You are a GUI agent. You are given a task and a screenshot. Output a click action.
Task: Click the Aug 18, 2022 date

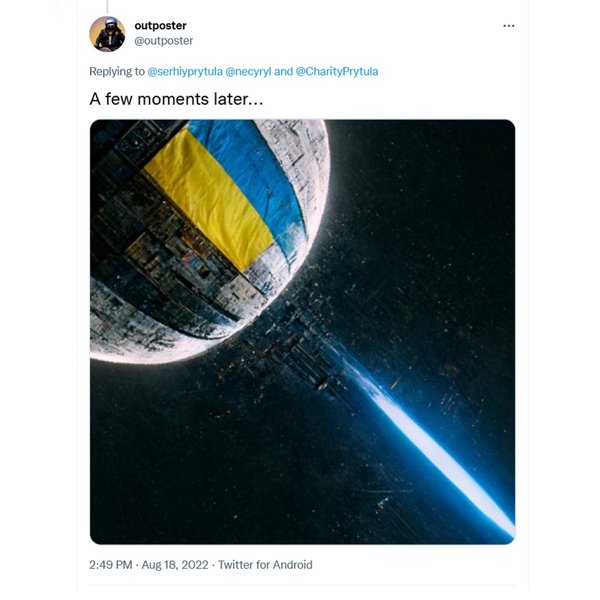tap(175, 565)
